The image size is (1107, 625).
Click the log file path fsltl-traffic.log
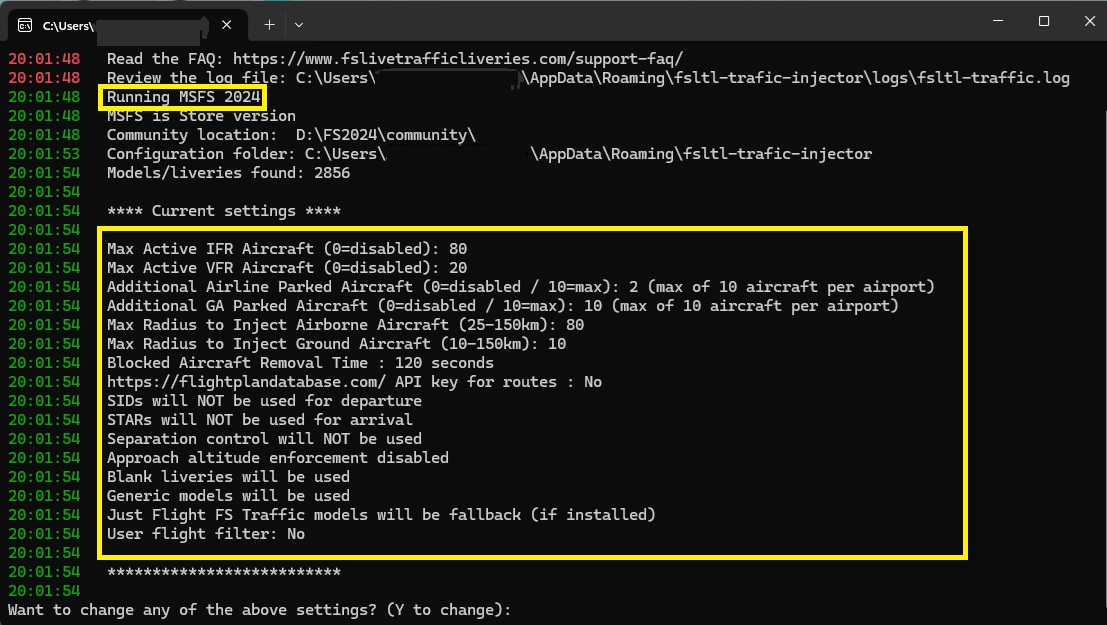coord(683,78)
